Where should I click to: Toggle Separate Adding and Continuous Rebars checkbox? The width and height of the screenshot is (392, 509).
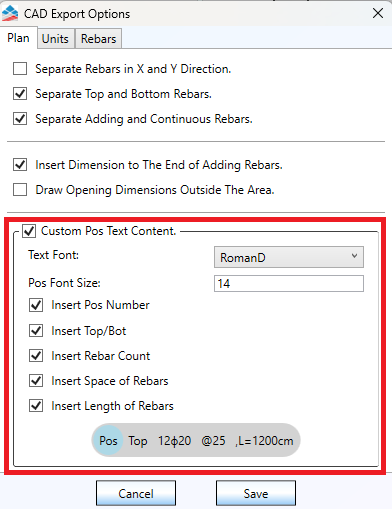[20, 119]
